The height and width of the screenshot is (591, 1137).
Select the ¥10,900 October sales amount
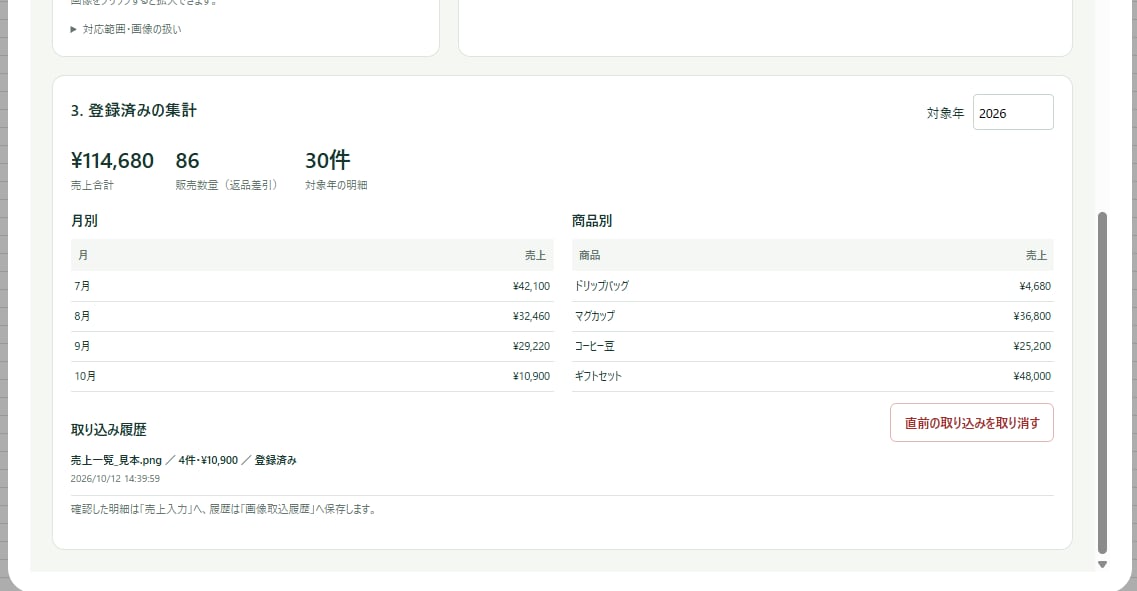(531, 376)
